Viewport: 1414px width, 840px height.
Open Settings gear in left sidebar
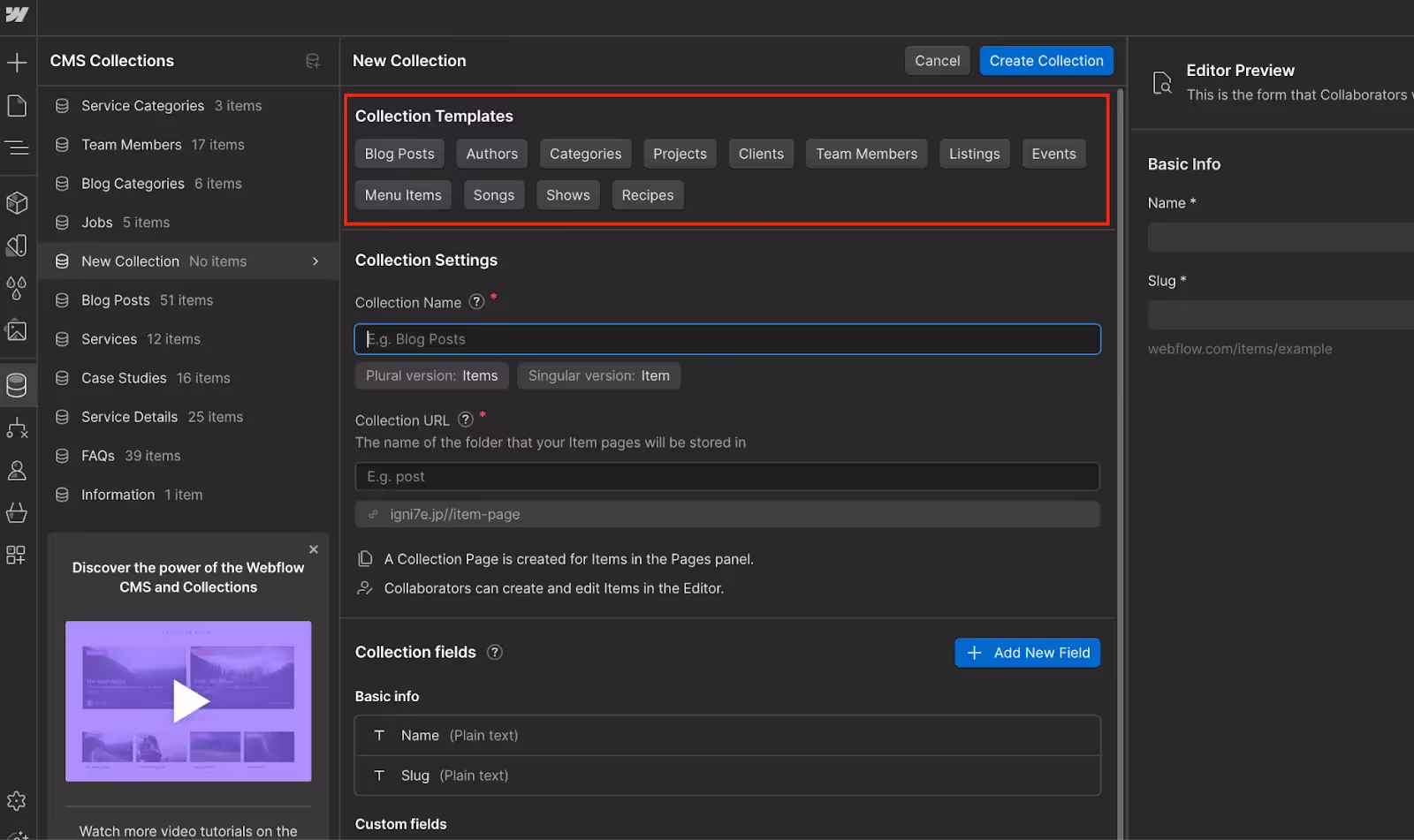tap(17, 801)
